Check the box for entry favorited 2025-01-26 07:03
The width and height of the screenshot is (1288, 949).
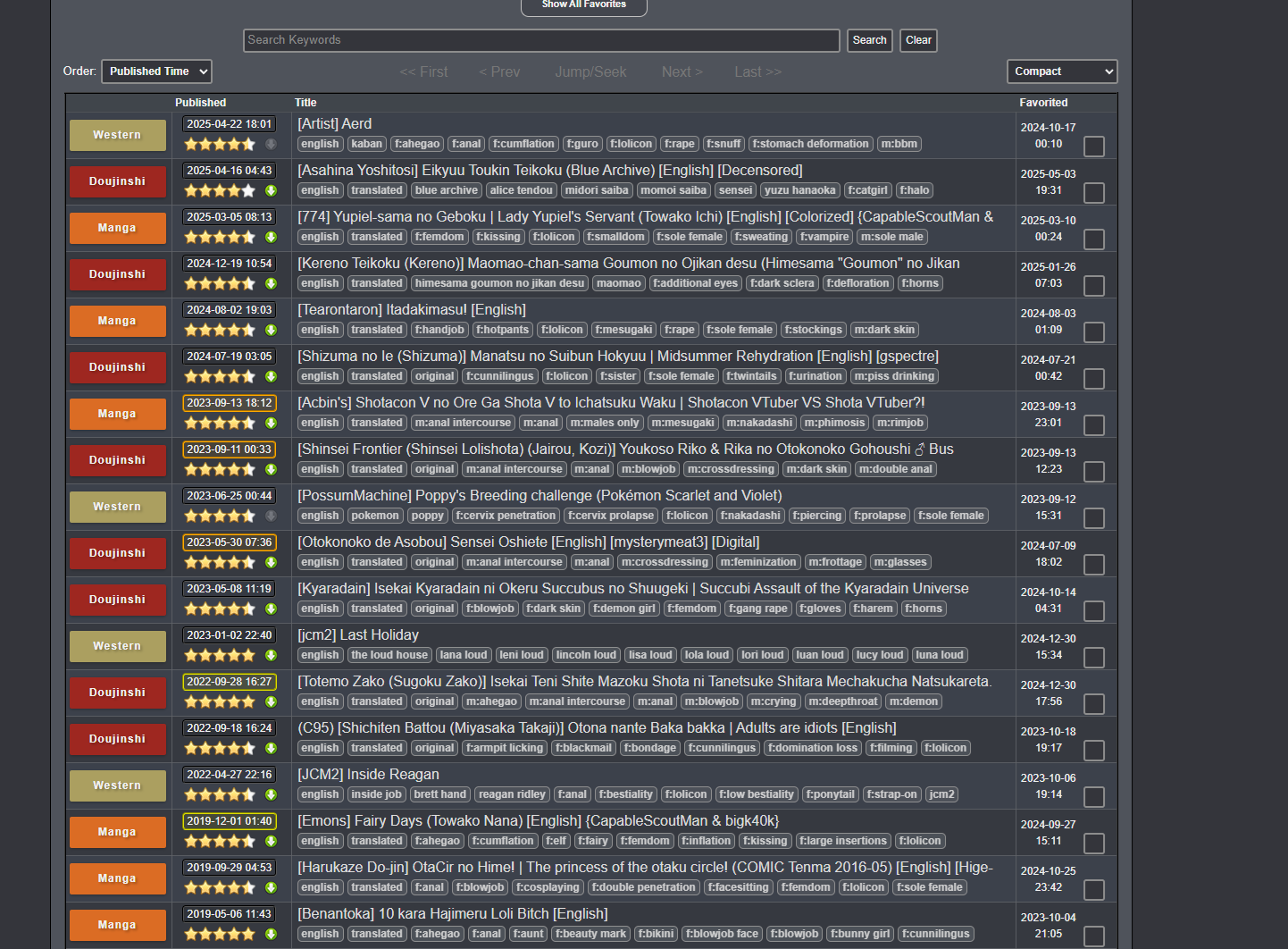pos(1094,286)
